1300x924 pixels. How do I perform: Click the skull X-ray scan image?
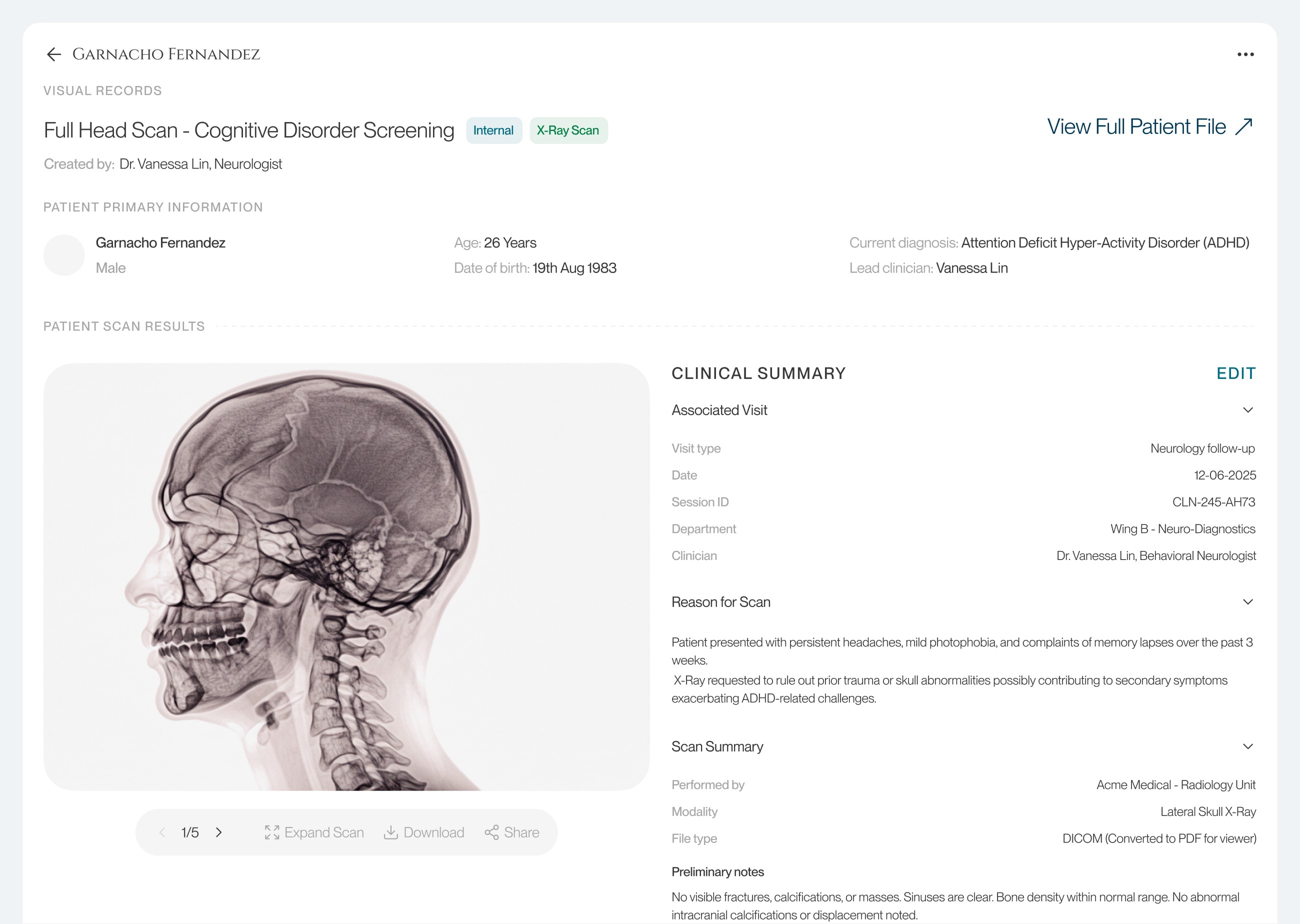(x=346, y=576)
